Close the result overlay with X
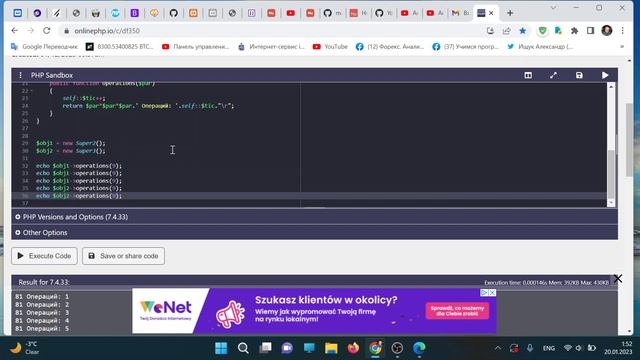This screenshot has height=360, width=640. pyautogui.click(x=618, y=278)
